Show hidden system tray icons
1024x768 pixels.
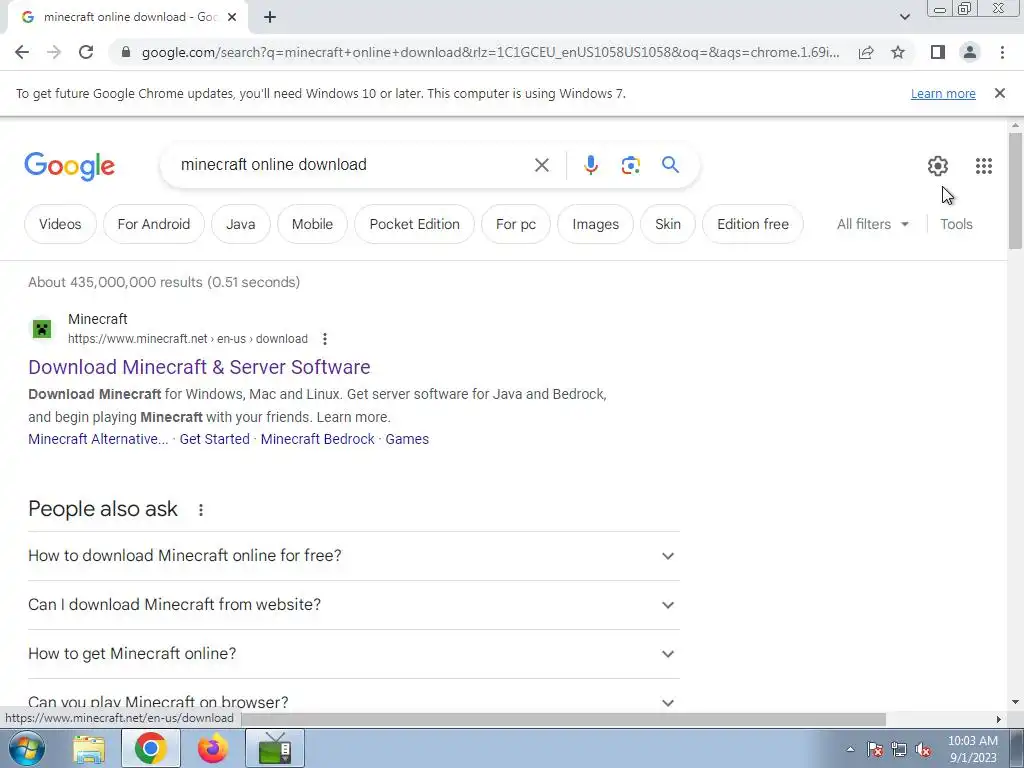pos(850,749)
